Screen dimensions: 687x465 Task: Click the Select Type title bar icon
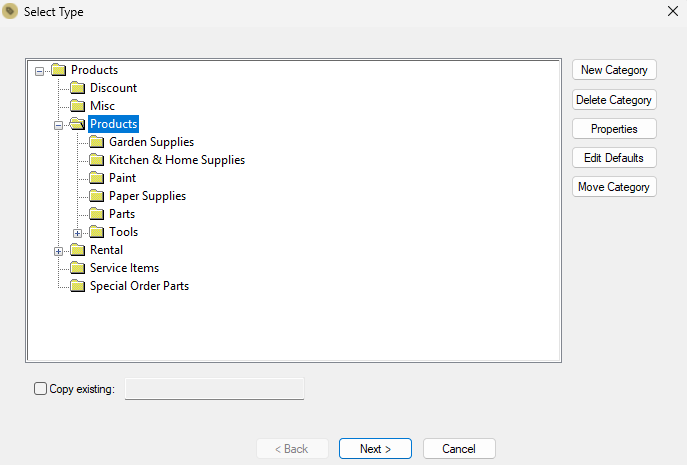(x=10, y=11)
